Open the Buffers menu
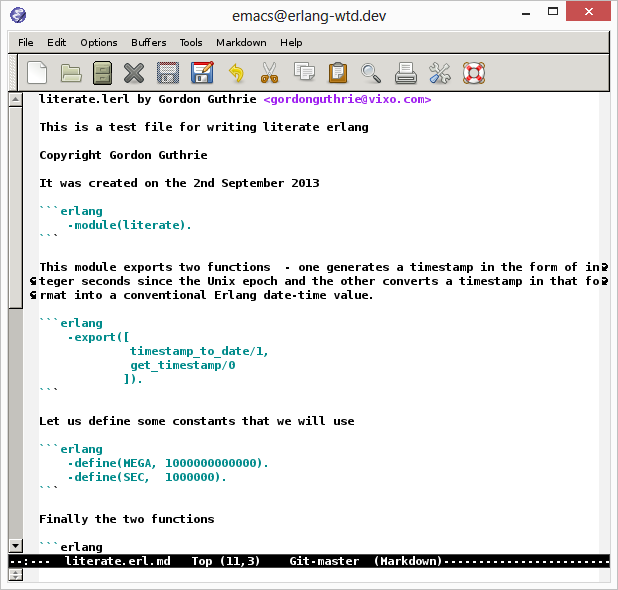 pos(149,43)
